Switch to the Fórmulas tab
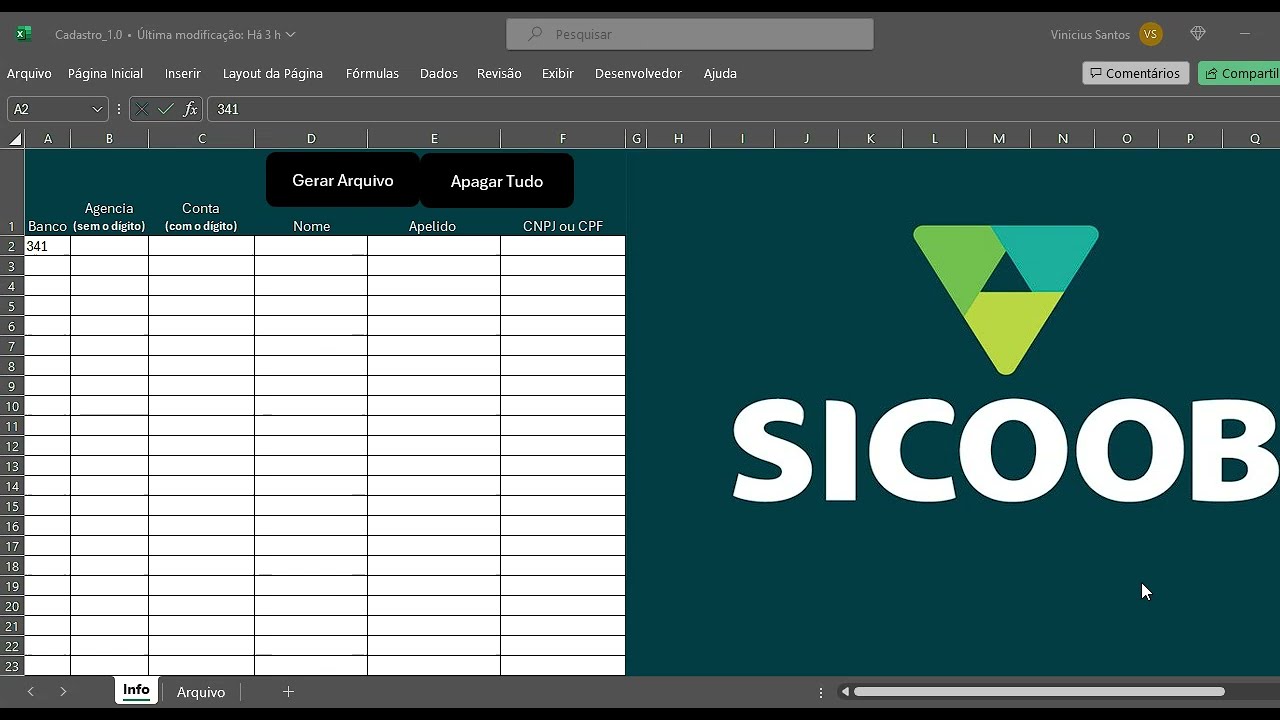This screenshot has height=720, width=1280. (372, 73)
